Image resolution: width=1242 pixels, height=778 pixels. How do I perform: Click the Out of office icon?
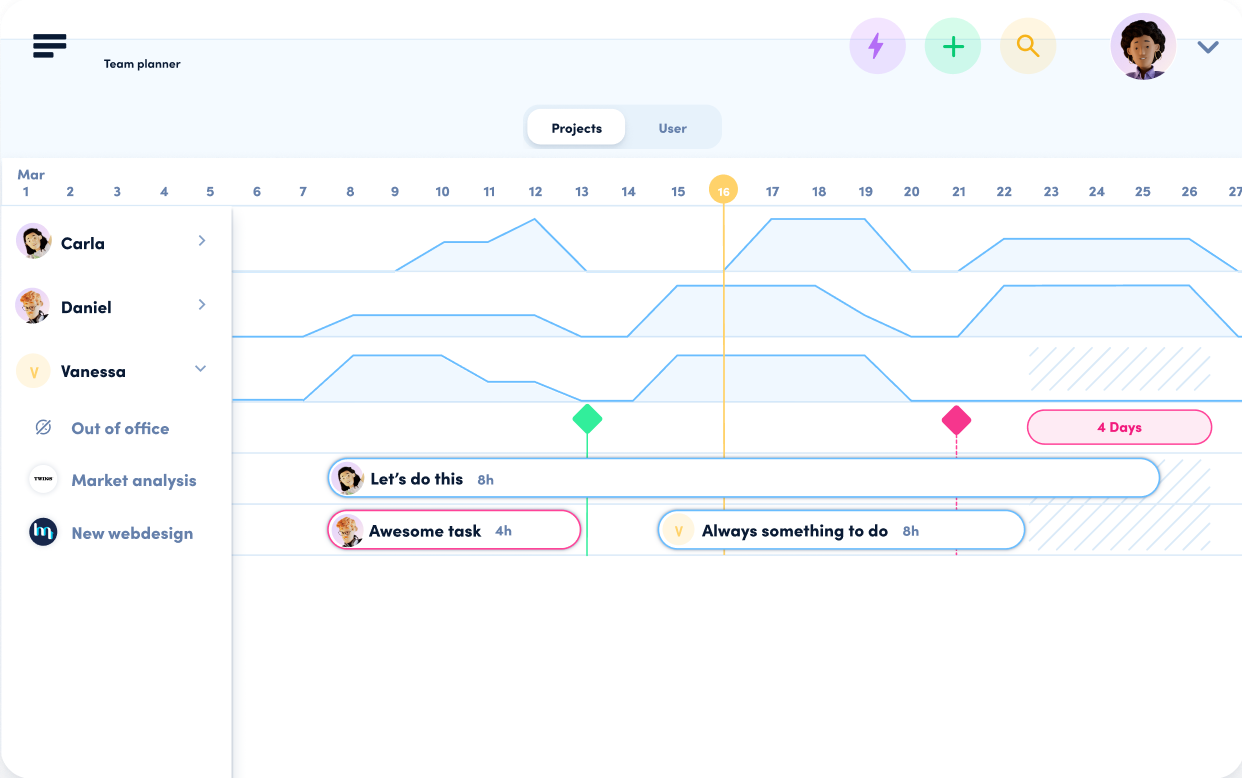(x=43, y=428)
